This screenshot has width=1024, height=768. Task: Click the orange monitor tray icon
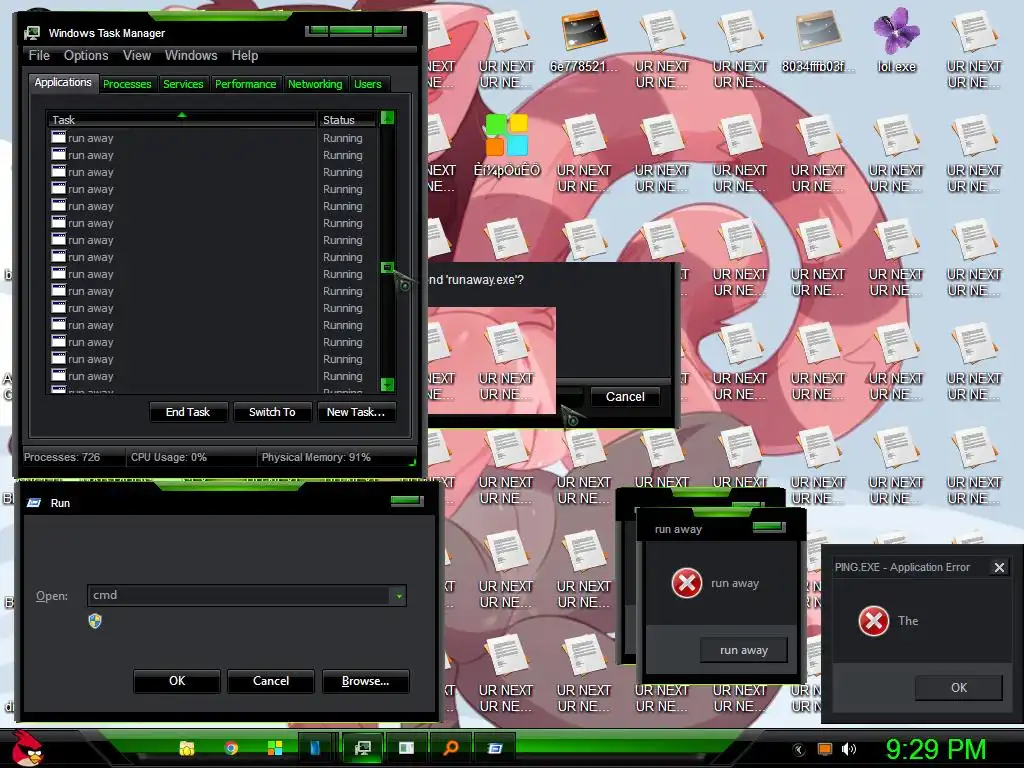point(825,749)
